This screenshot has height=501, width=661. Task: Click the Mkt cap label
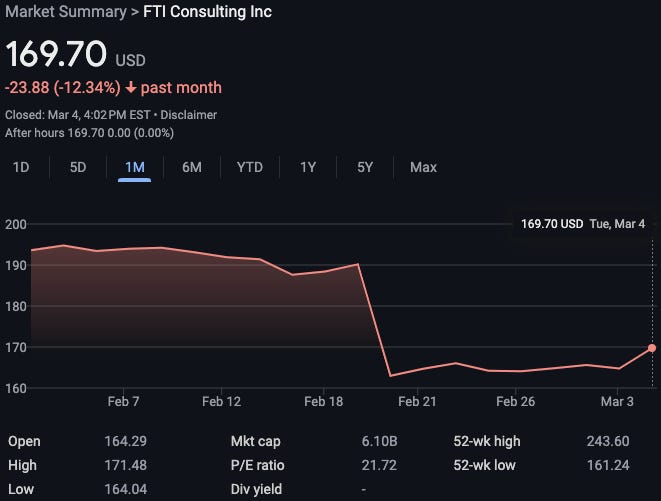pyautogui.click(x=255, y=441)
